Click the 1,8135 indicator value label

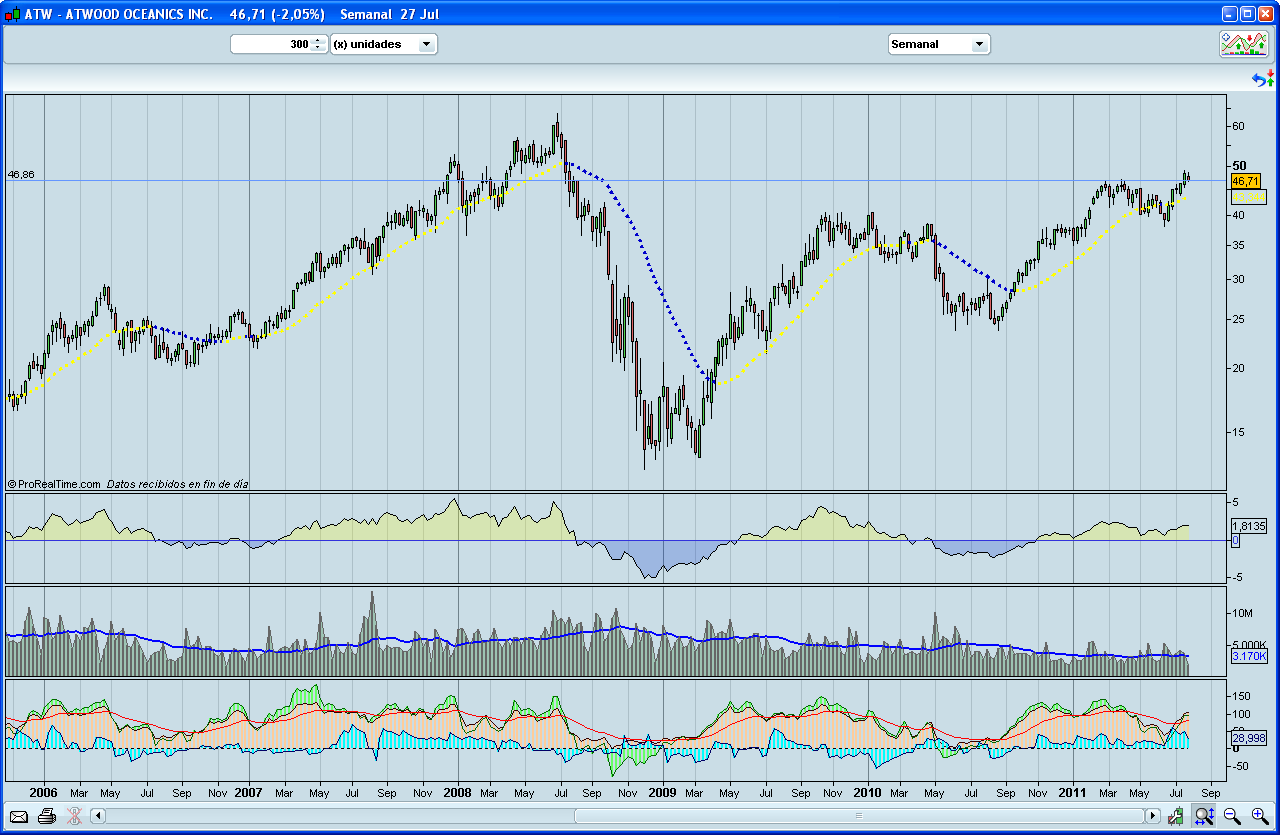coord(1248,526)
